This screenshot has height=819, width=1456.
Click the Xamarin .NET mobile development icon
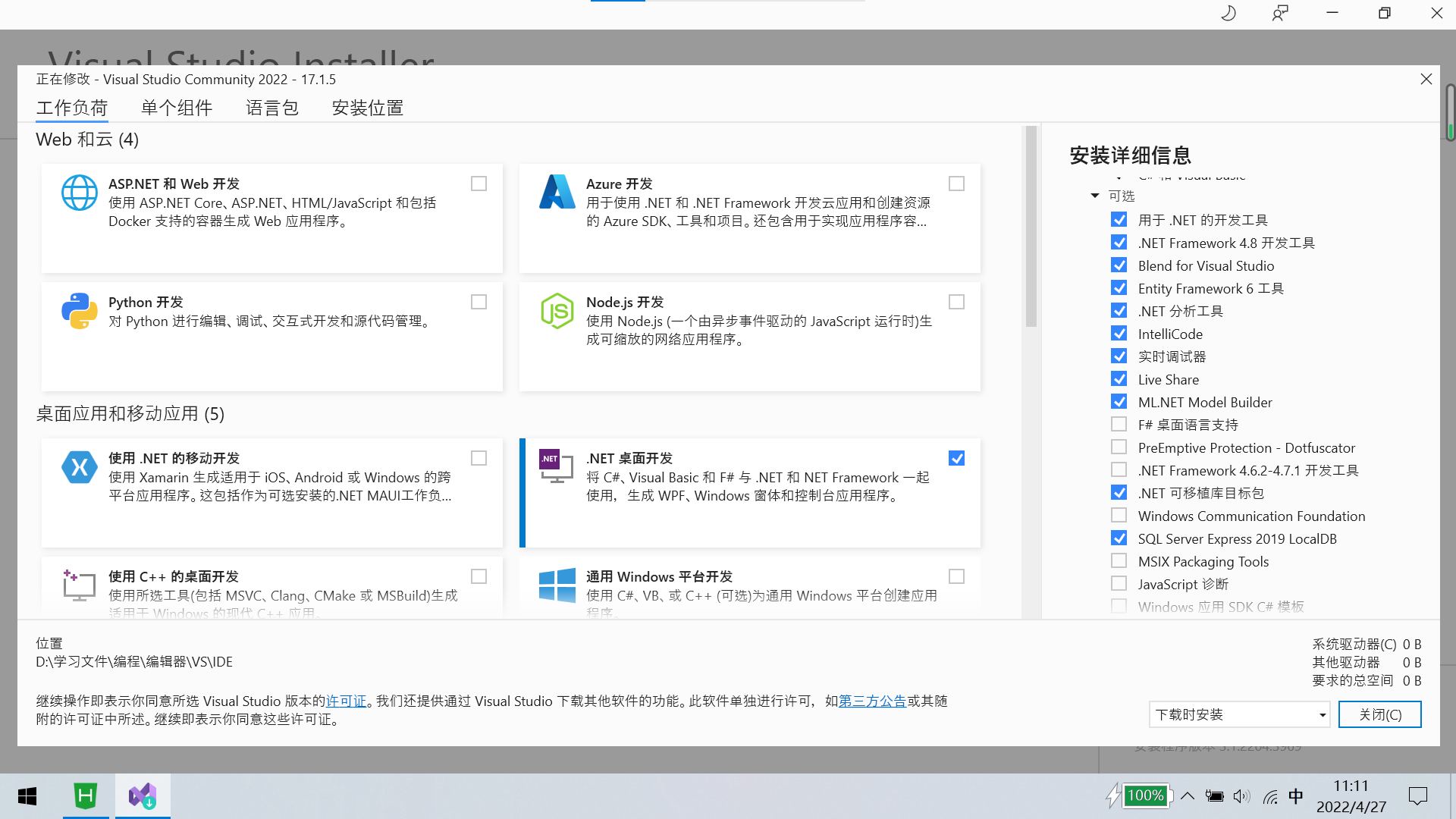79,467
